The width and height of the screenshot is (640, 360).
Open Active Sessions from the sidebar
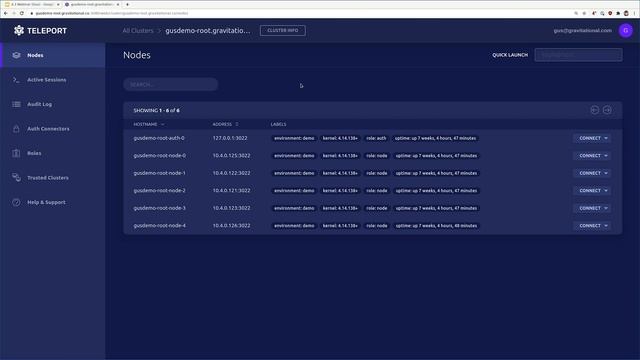[x=53, y=80]
